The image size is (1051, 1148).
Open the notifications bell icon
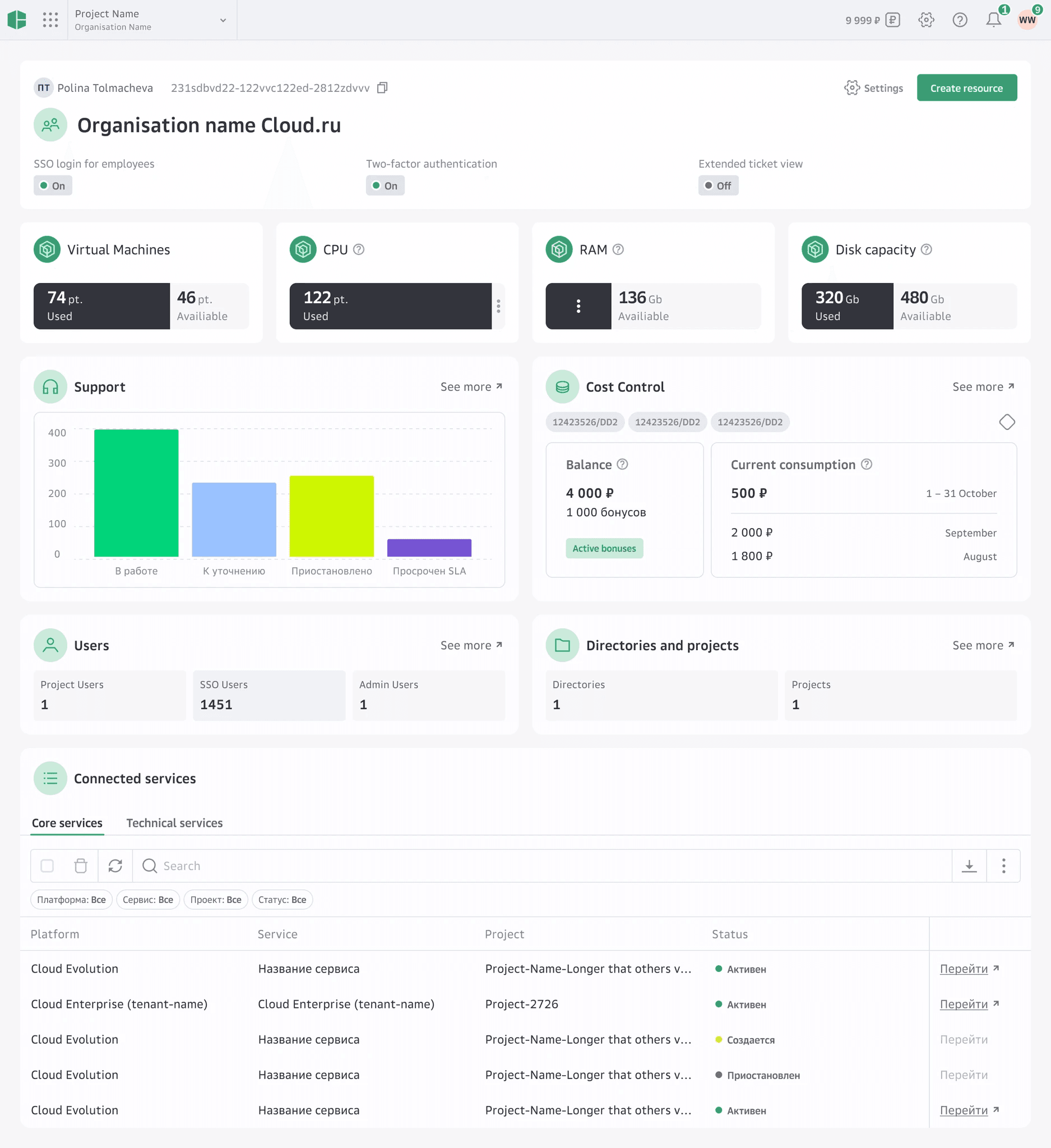point(994,20)
